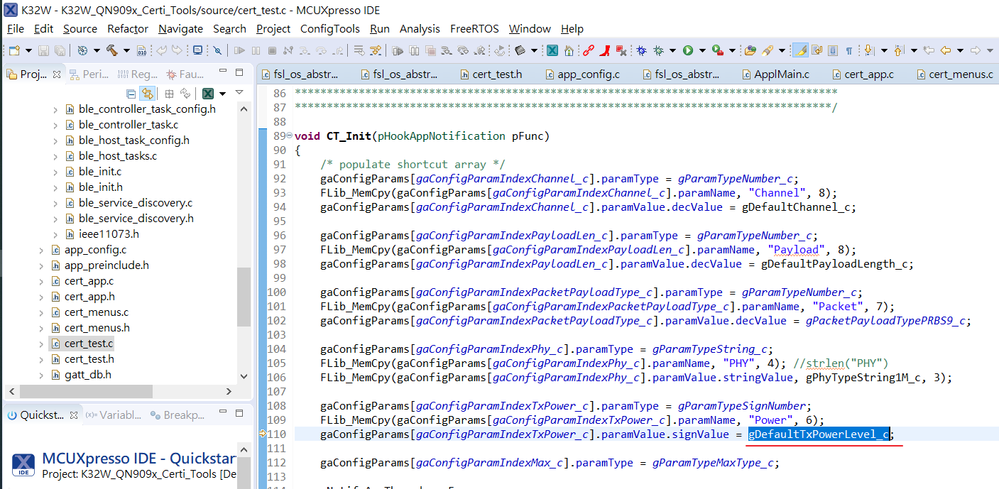The height and width of the screenshot is (489, 999).
Task: Click Collapse All in Project Explorer
Action: (x=131, y=94)
